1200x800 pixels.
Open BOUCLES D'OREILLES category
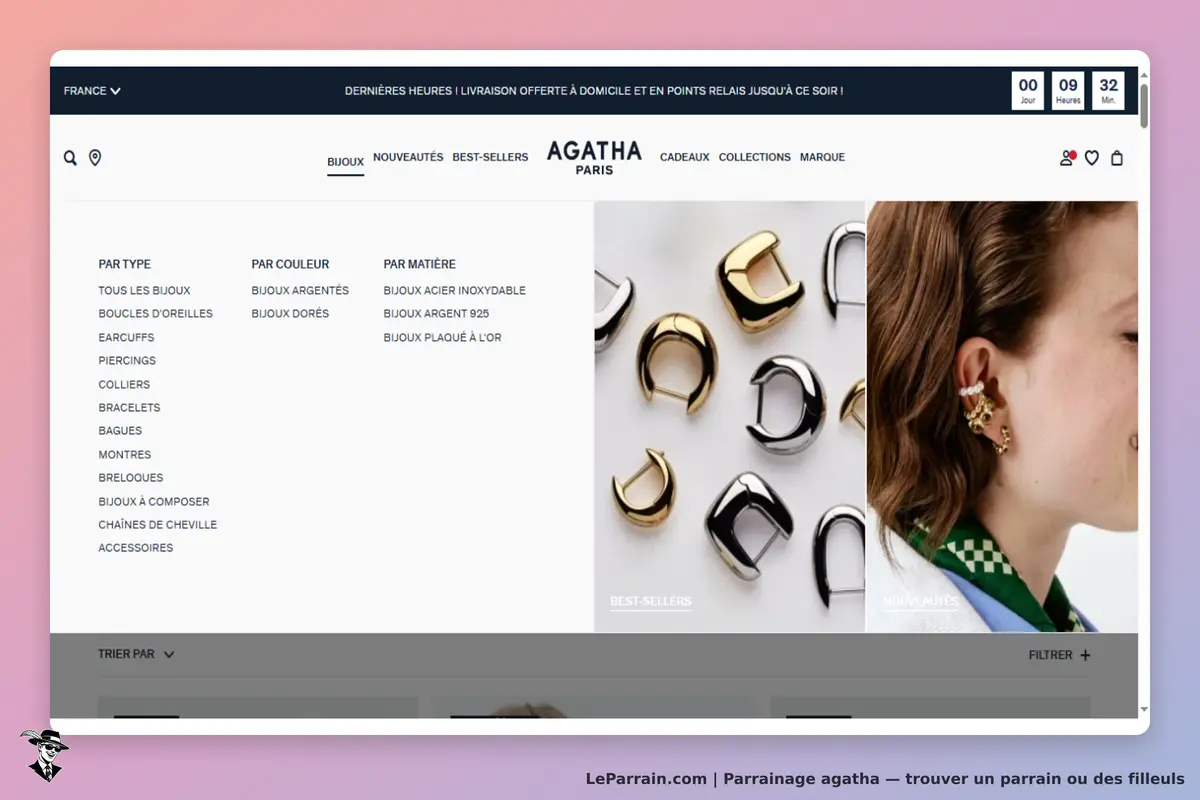155,314
